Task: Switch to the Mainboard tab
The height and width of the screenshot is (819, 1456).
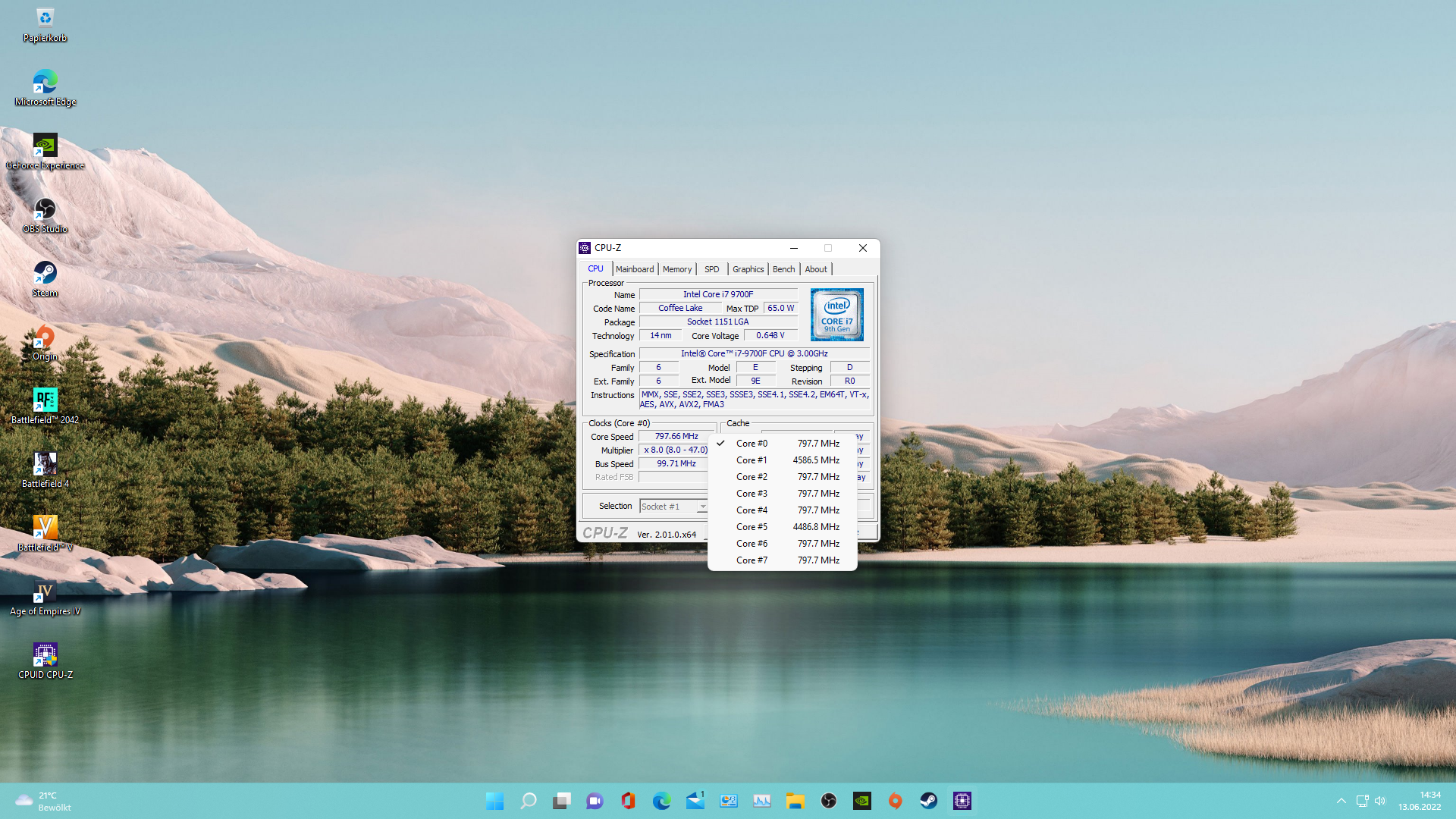Action: 635,269
